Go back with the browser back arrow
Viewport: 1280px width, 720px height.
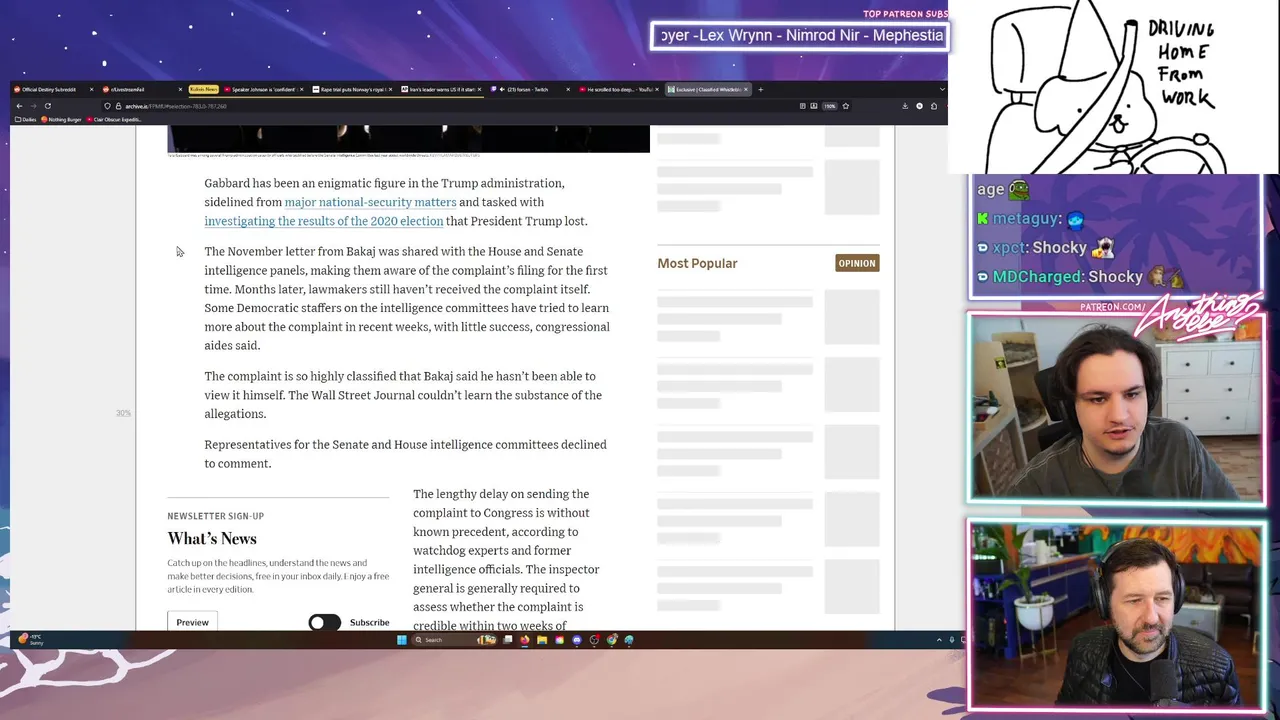point(19,106)
